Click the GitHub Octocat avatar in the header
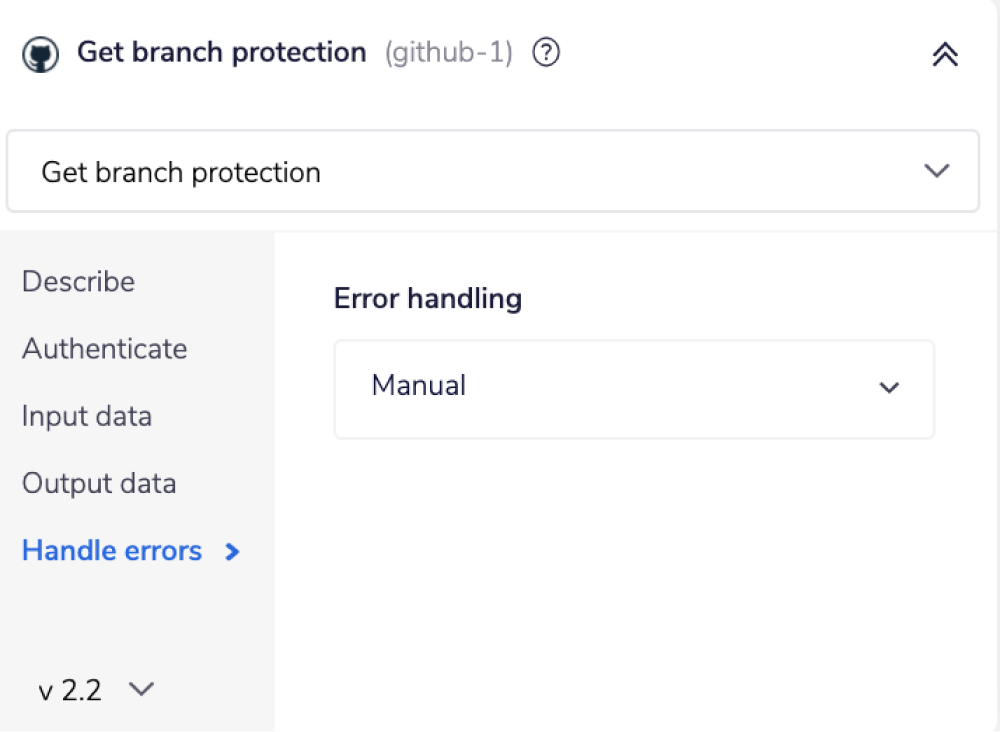Image resolution: width=1000 pixels, height=732 pixels. coord(40,53)
